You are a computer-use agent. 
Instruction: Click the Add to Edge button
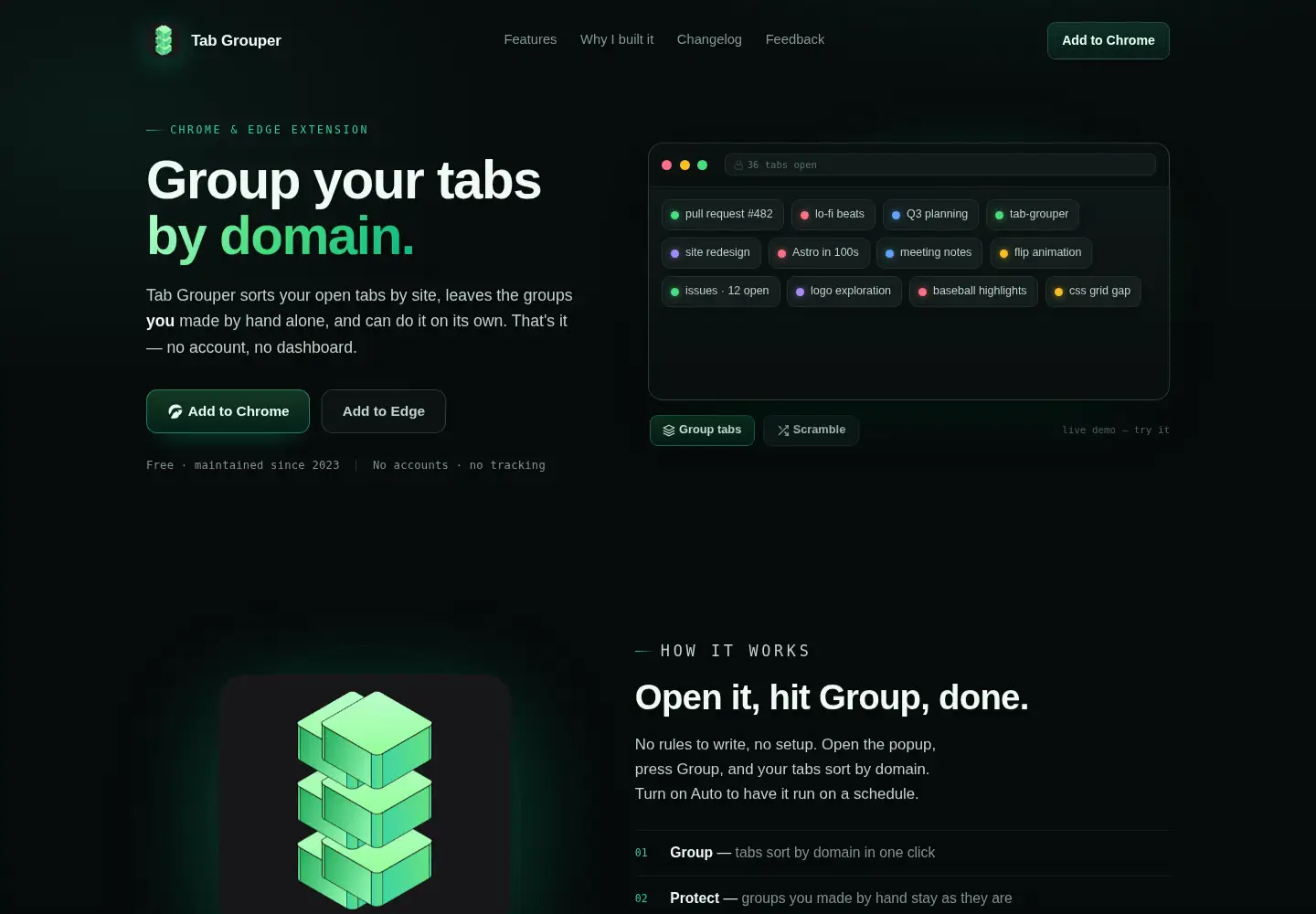coord(384,411)
